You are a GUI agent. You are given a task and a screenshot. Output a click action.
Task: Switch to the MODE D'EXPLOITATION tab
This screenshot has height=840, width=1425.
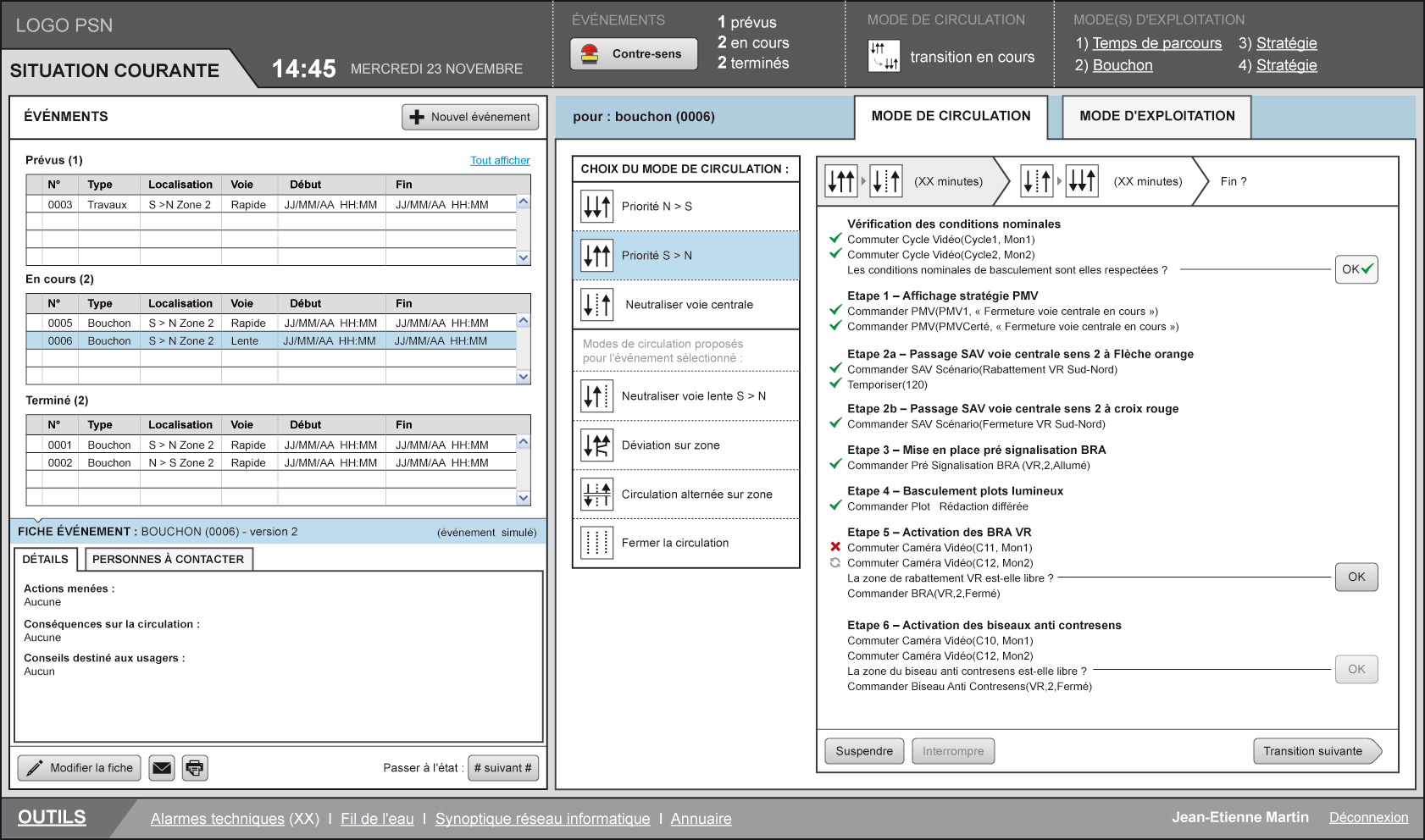point(1156,116)
